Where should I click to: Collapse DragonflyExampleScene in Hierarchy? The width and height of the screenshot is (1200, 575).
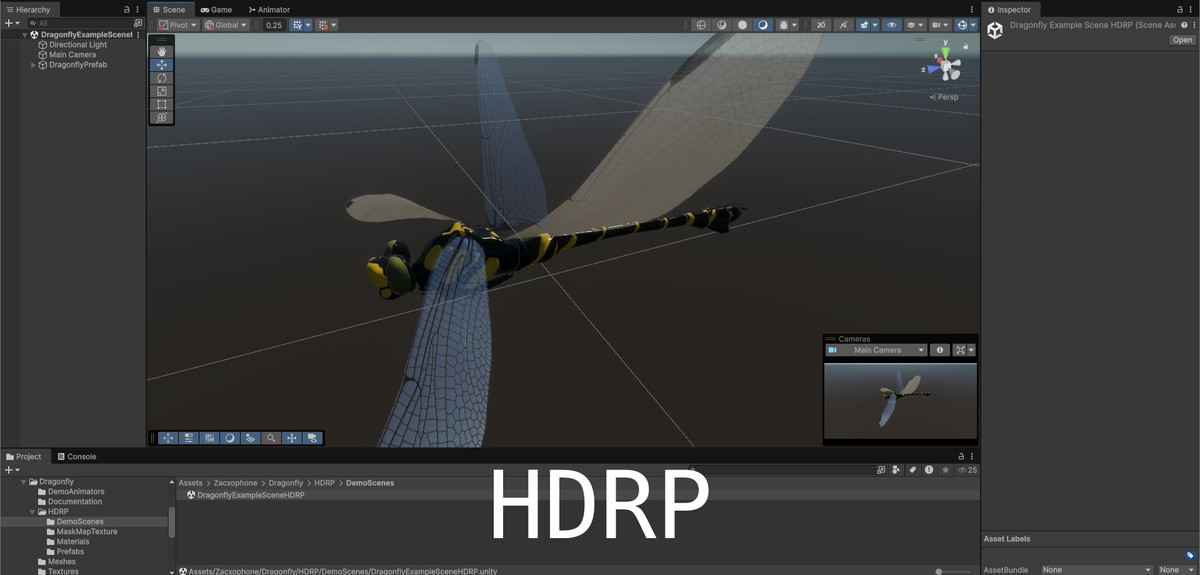pos(25,34)
